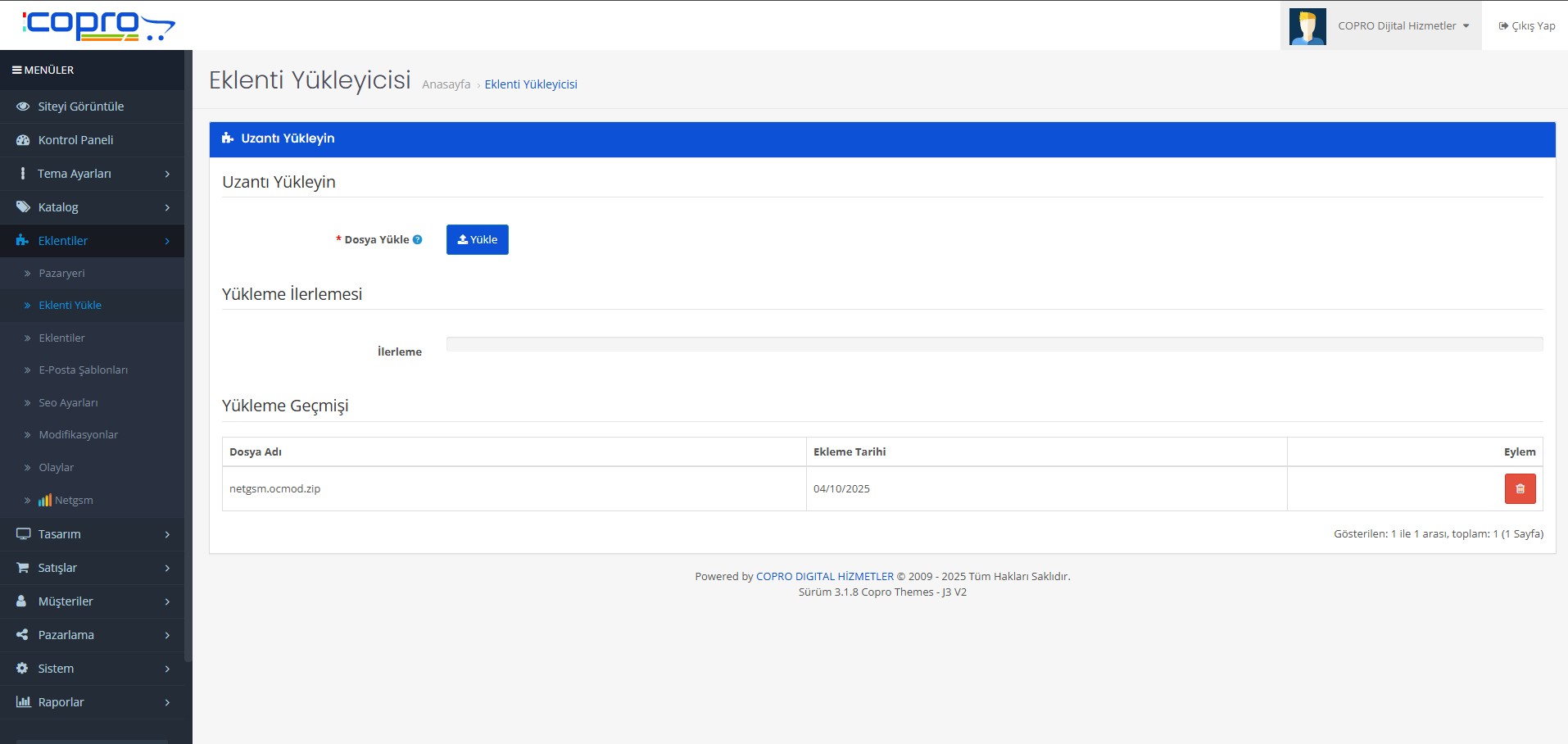Click the eye icon for Siteyi Görüntüle
1568x744 pixels.
coord(23,107)
